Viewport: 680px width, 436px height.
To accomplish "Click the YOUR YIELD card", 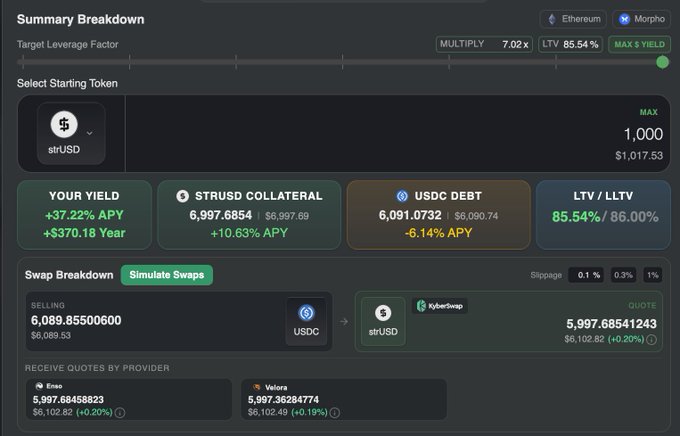I will click(85, 215).
